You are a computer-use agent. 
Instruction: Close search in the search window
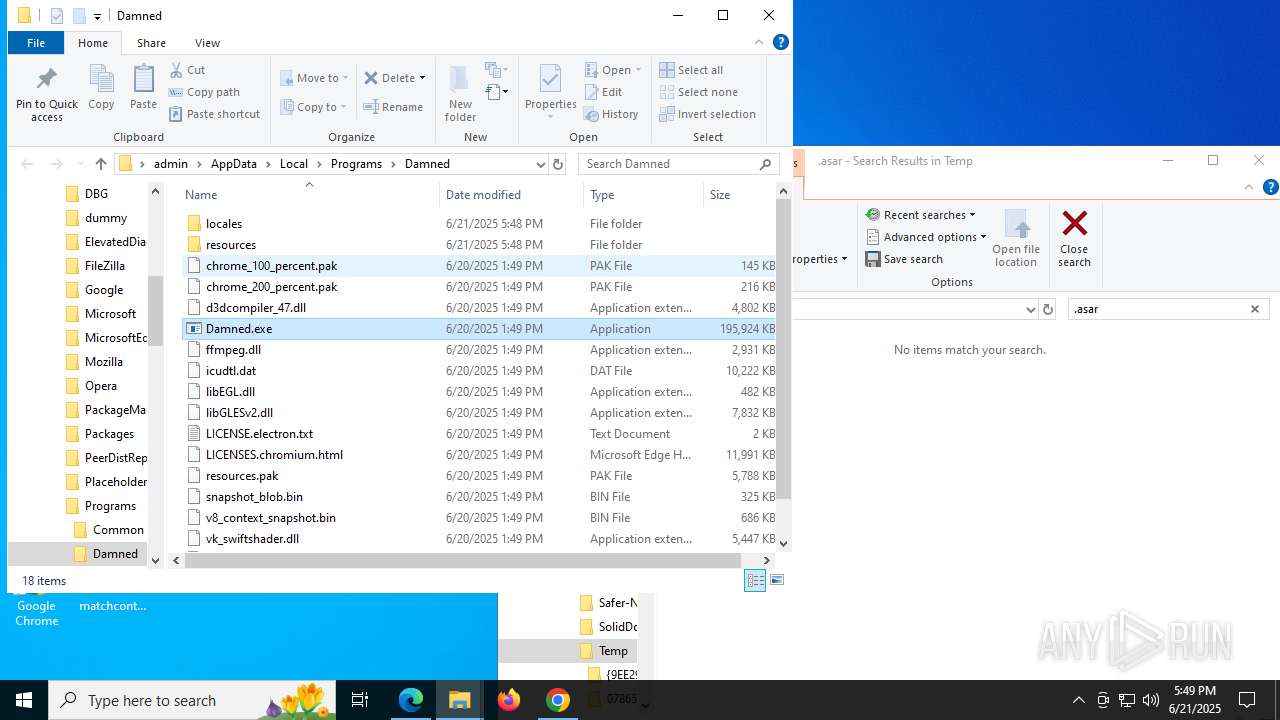[1075, 238]
